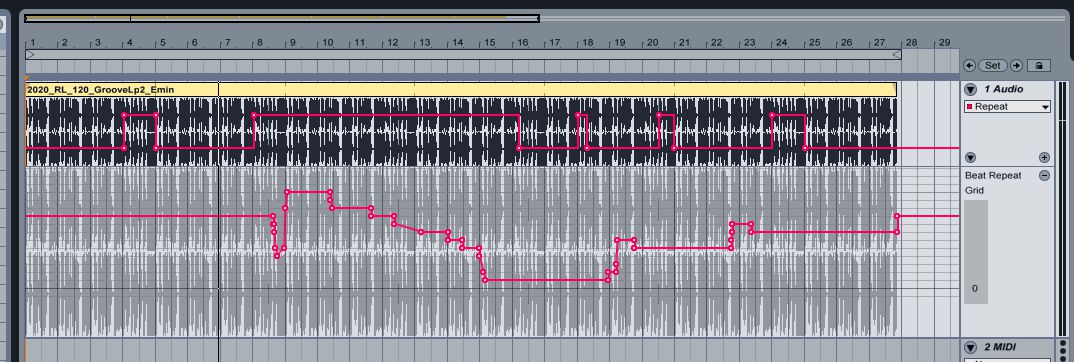Click the arrangement overview zoom bar
This screenshot has height=362, width=1074.
(282, 18)
